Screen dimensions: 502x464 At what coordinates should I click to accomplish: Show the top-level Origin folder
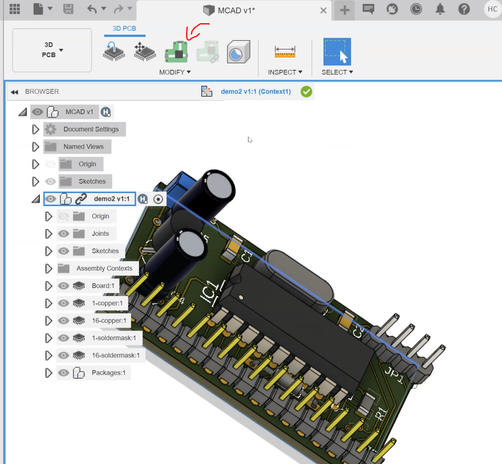[50, 164]
